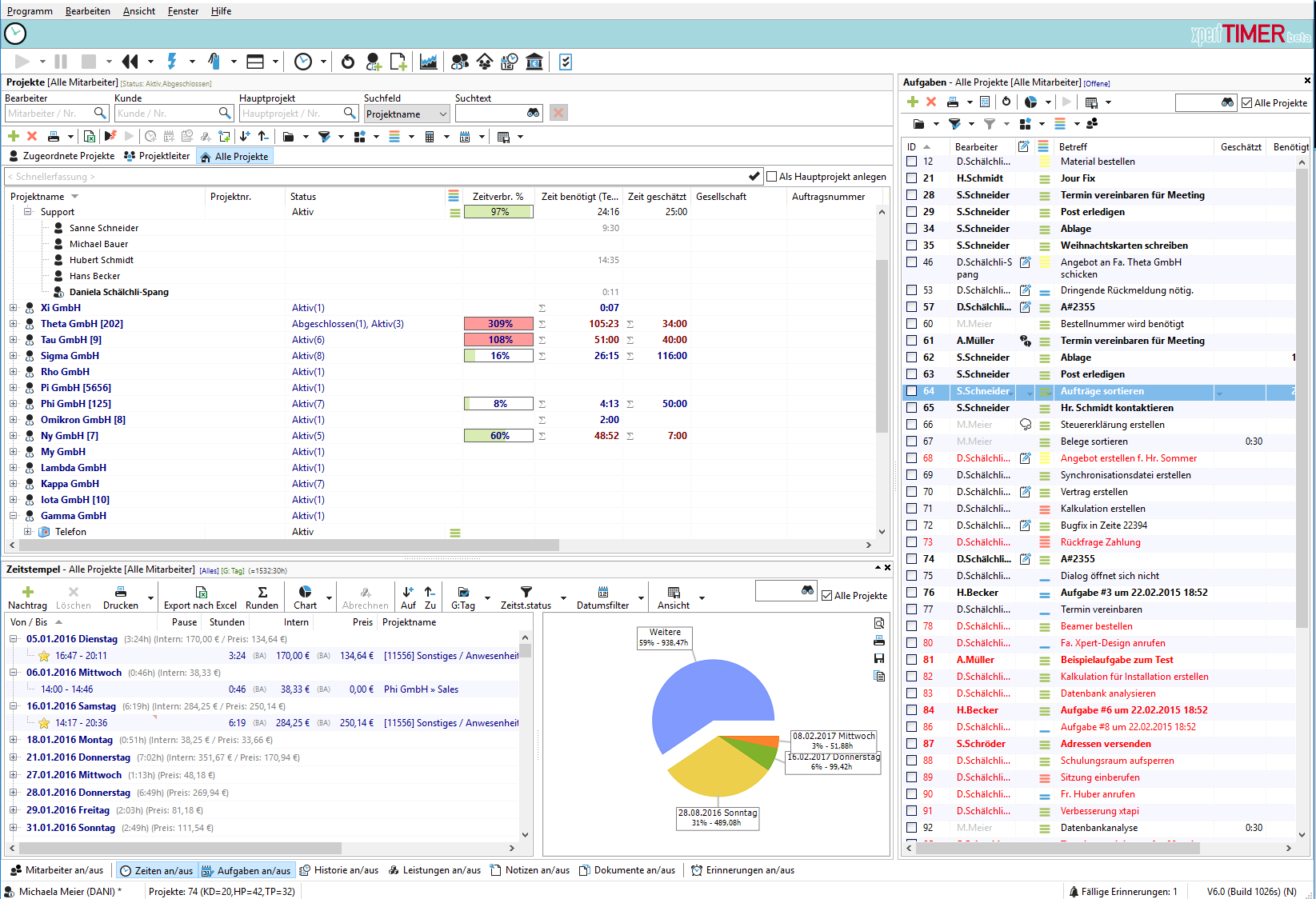Click the filter funnel in projects toolbar
This screenshot has height=899, width=1316.
pyautogui.click(x=324, y=137)
